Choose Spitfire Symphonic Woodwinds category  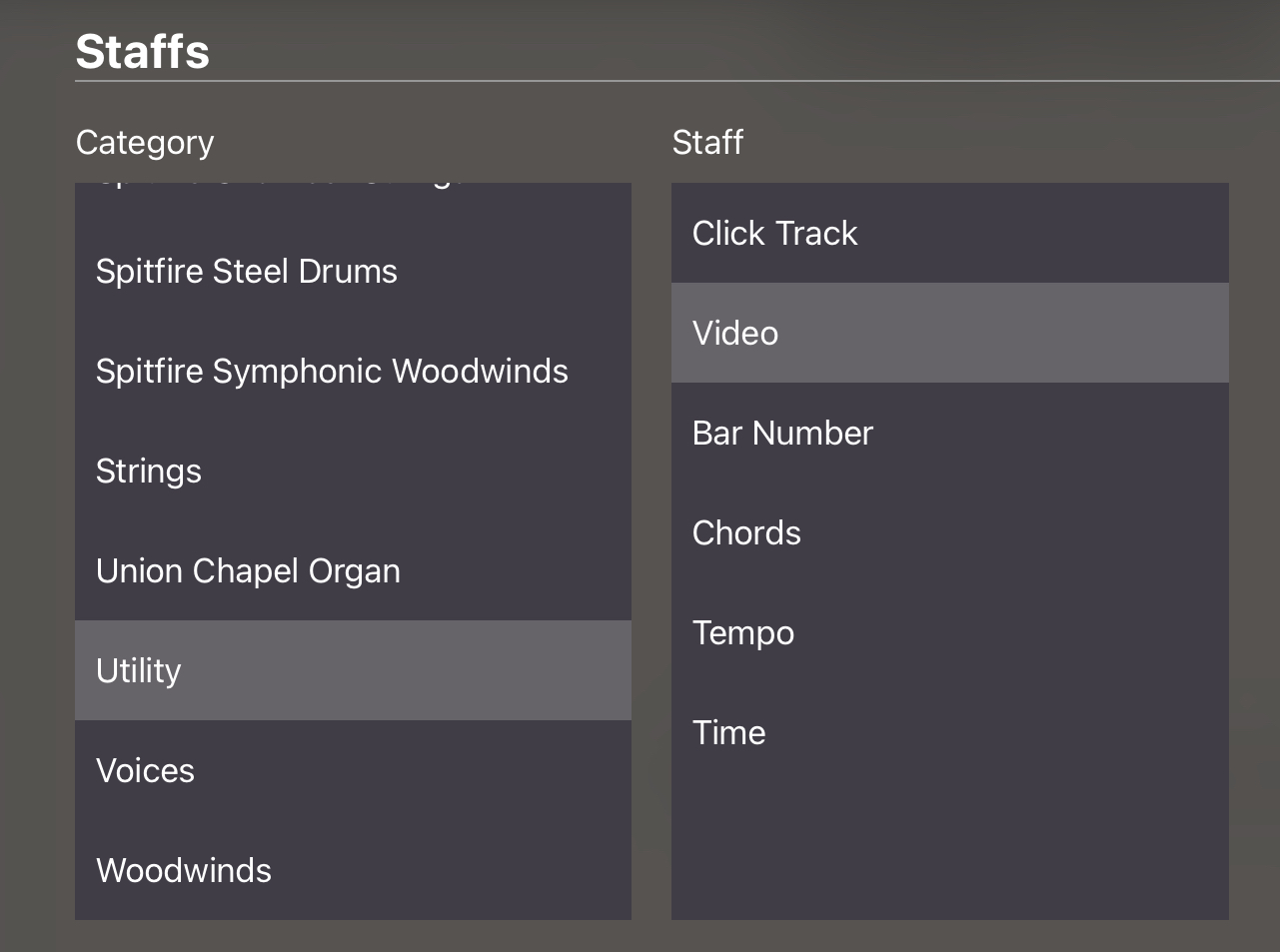click(353, 371)
